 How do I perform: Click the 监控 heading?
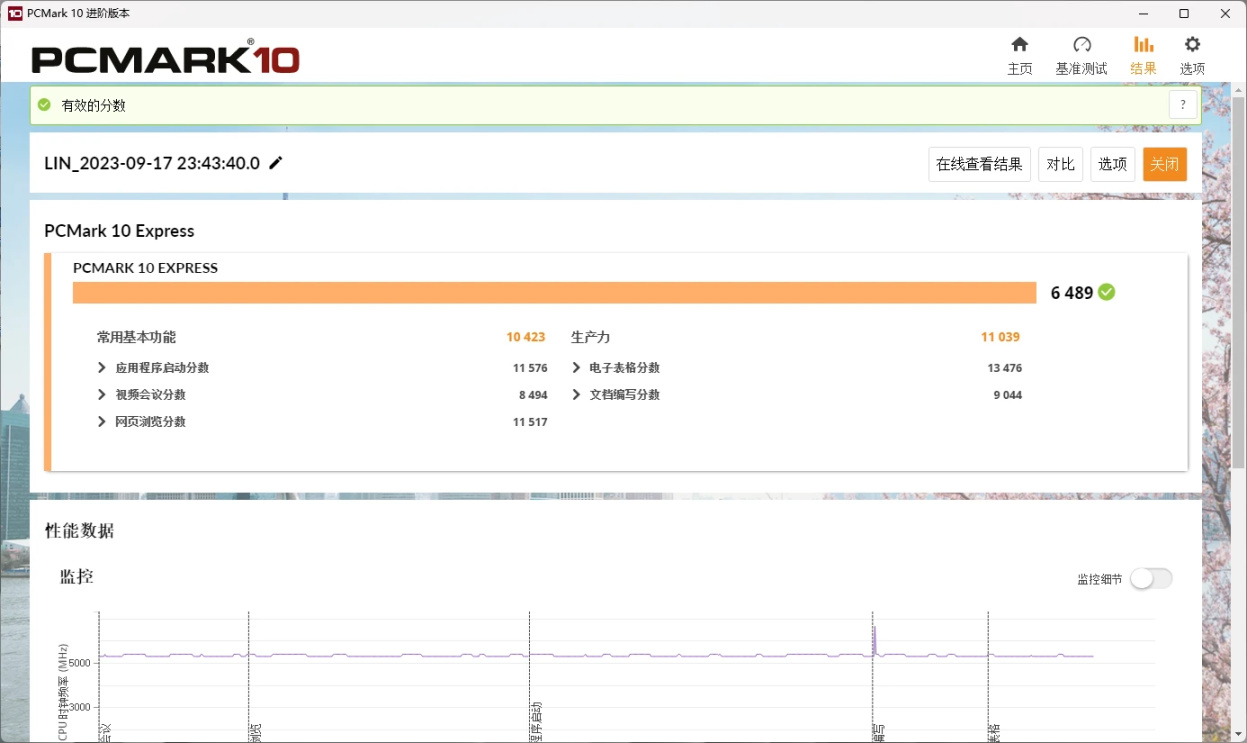click(77, 576)
